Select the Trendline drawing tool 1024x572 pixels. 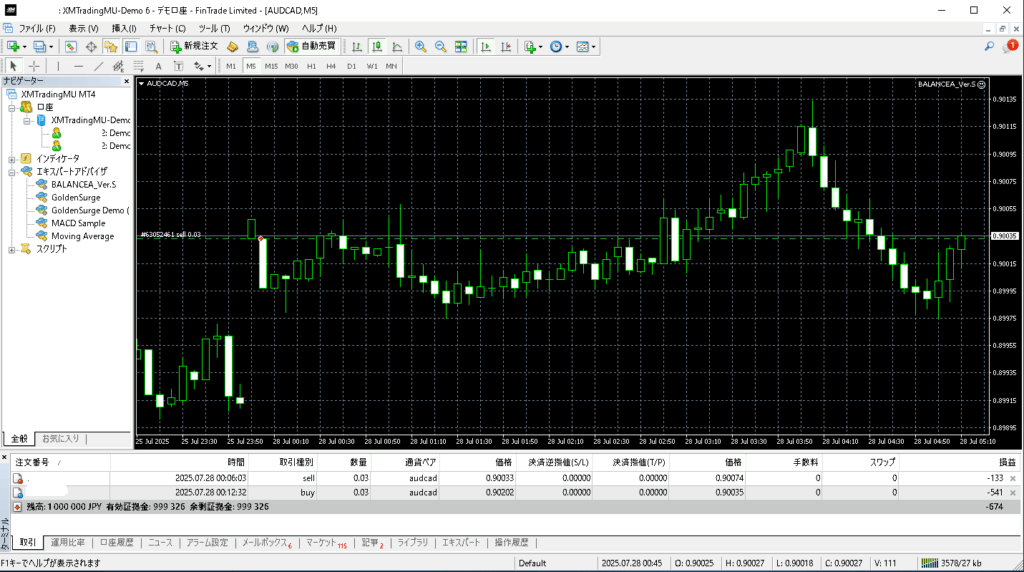99,66
